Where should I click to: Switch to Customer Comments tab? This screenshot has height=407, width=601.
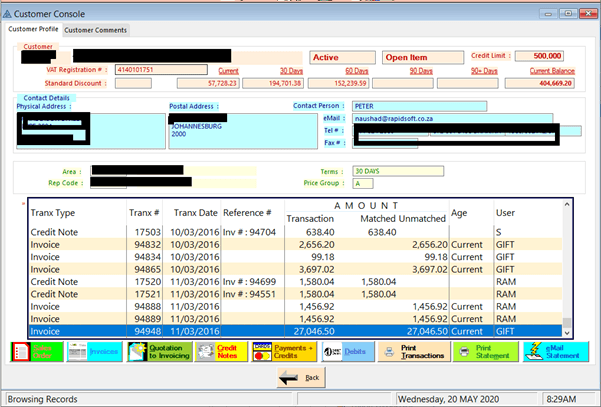(x=95, y=30)
